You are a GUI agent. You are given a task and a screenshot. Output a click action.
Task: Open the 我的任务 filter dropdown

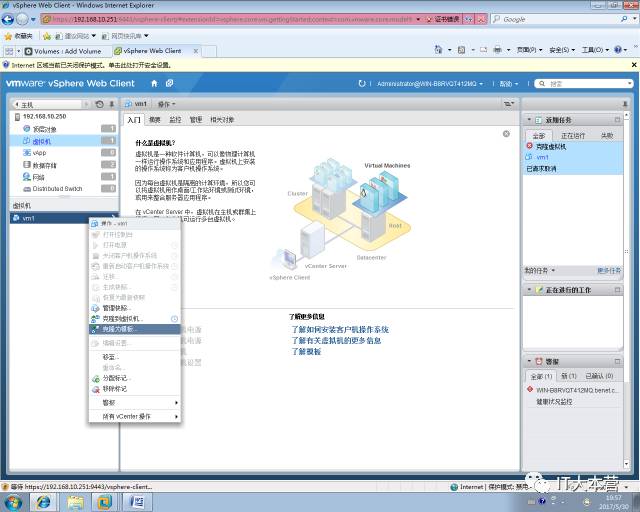(540, 270)
